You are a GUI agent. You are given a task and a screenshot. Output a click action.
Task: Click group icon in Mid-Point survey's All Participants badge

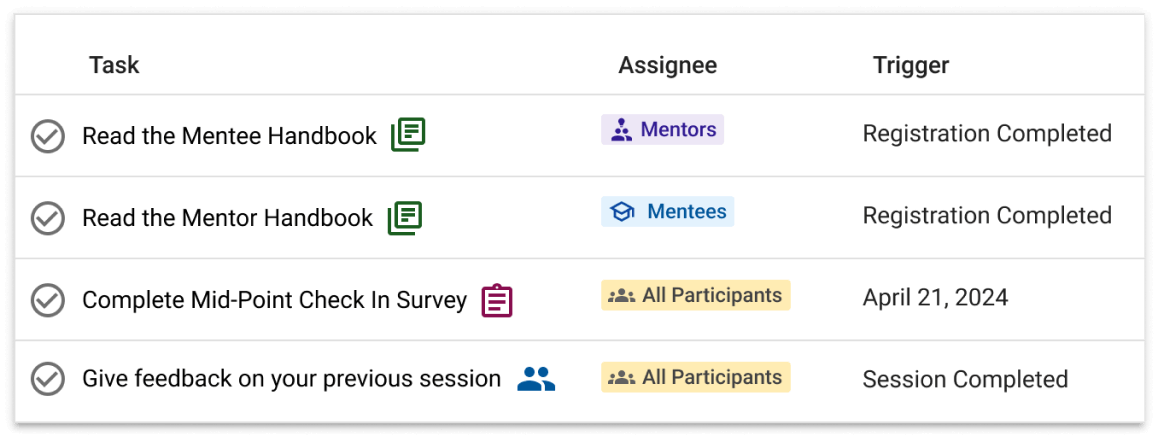tap(621, 296)
